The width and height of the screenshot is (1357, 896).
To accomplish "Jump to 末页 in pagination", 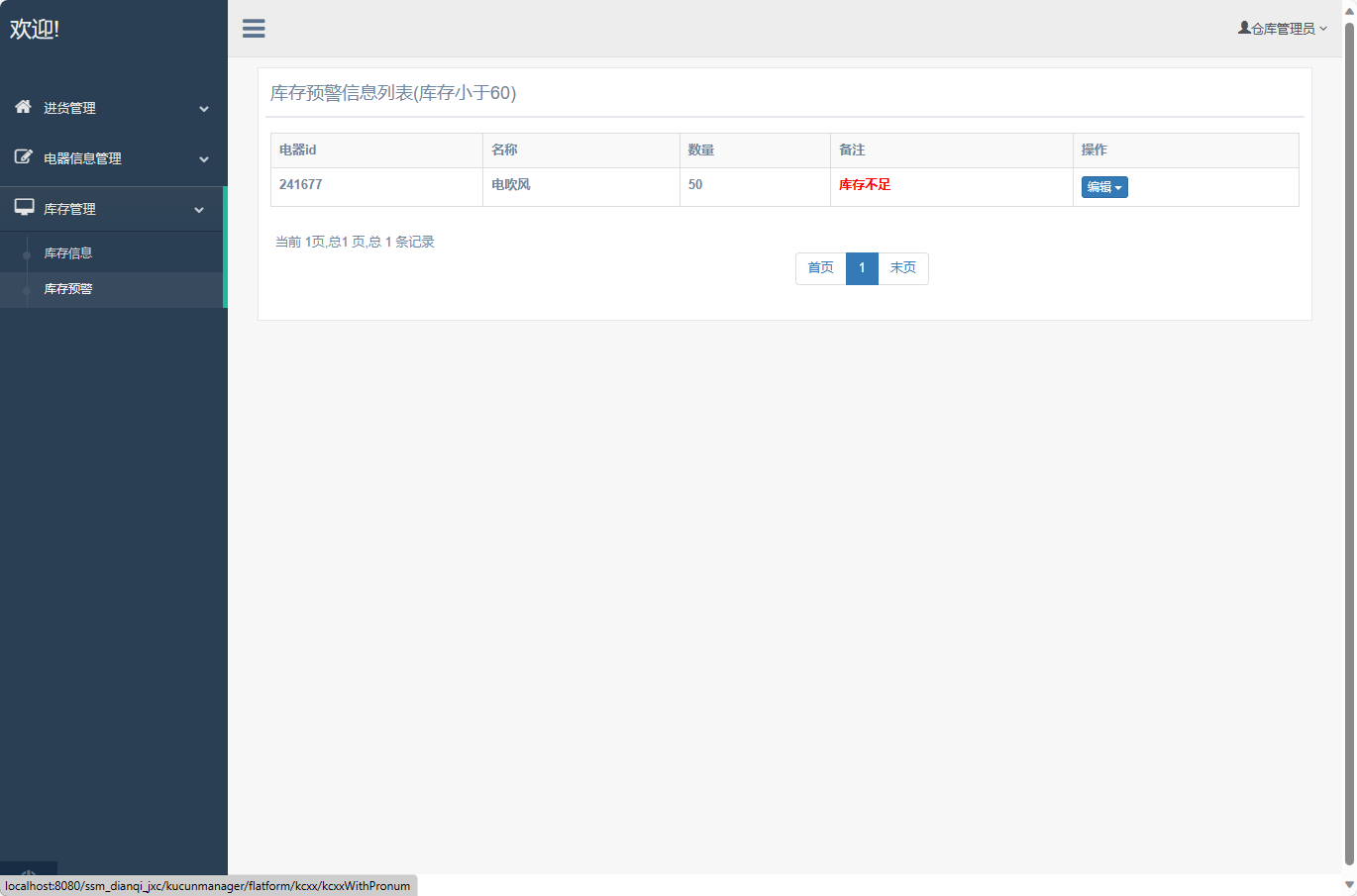I will point(902,268).
